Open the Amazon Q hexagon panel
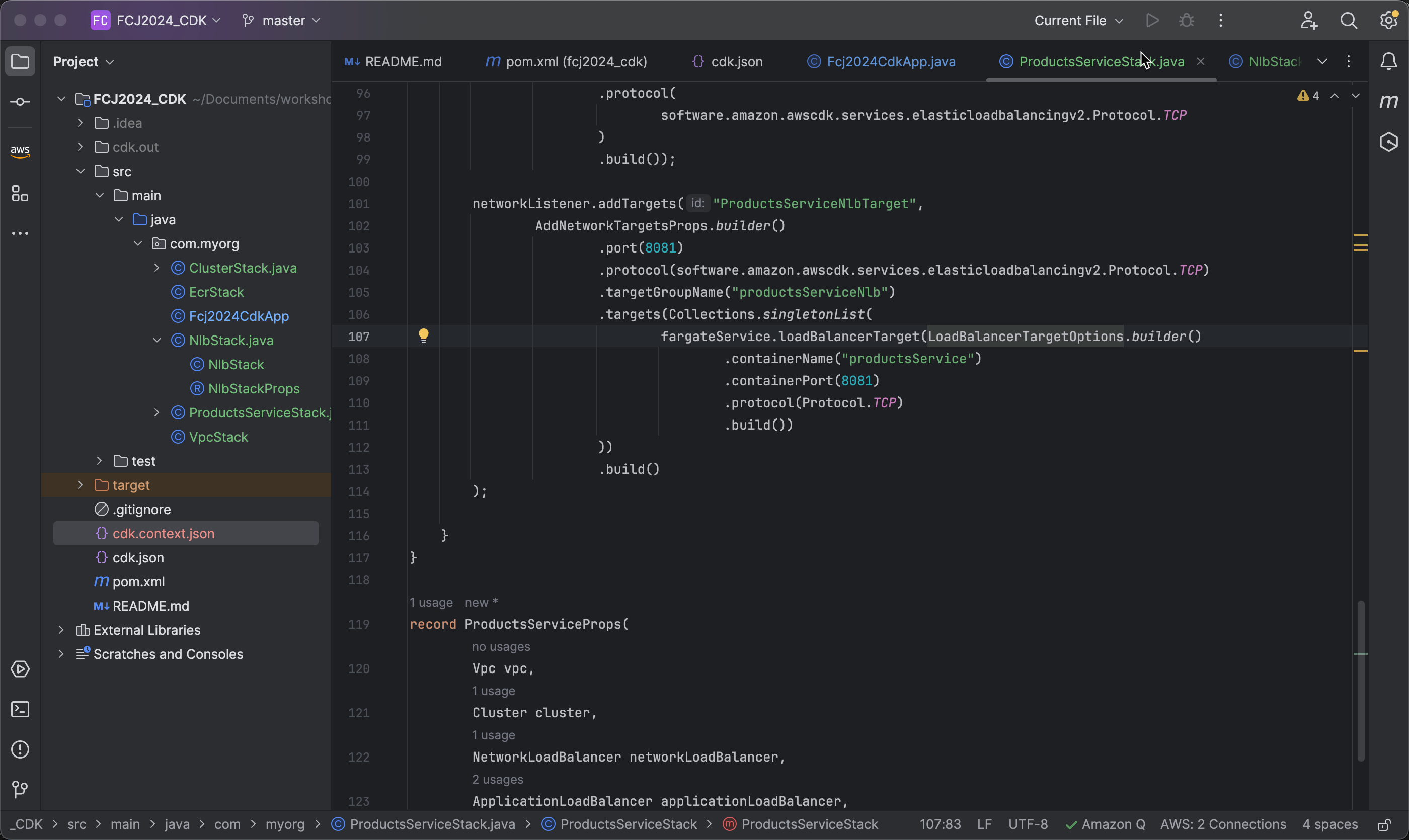 click(x=1388, y=142)
